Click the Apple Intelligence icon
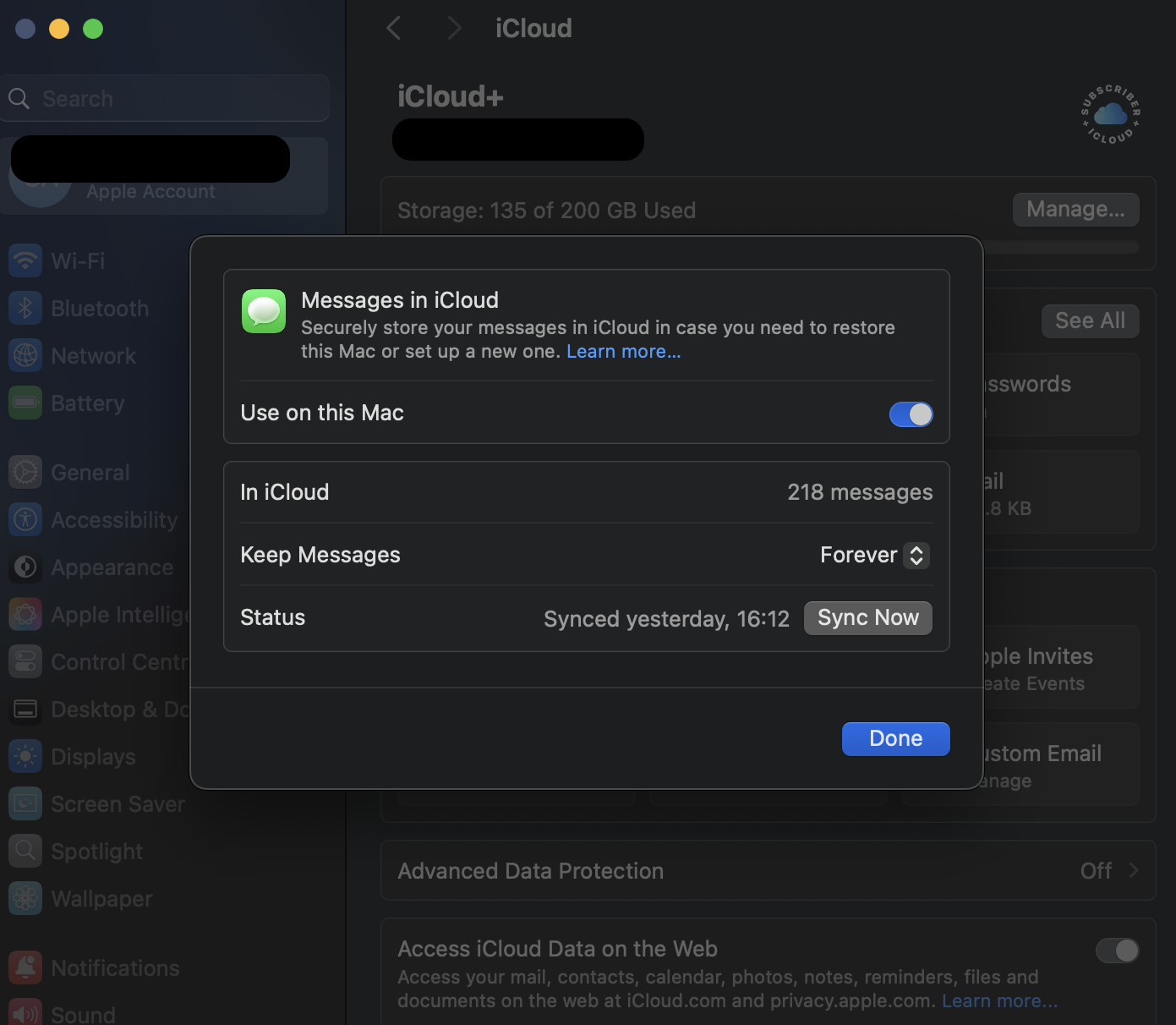The width and height of the screenshot is (1176, 1025). pos(25,614)
